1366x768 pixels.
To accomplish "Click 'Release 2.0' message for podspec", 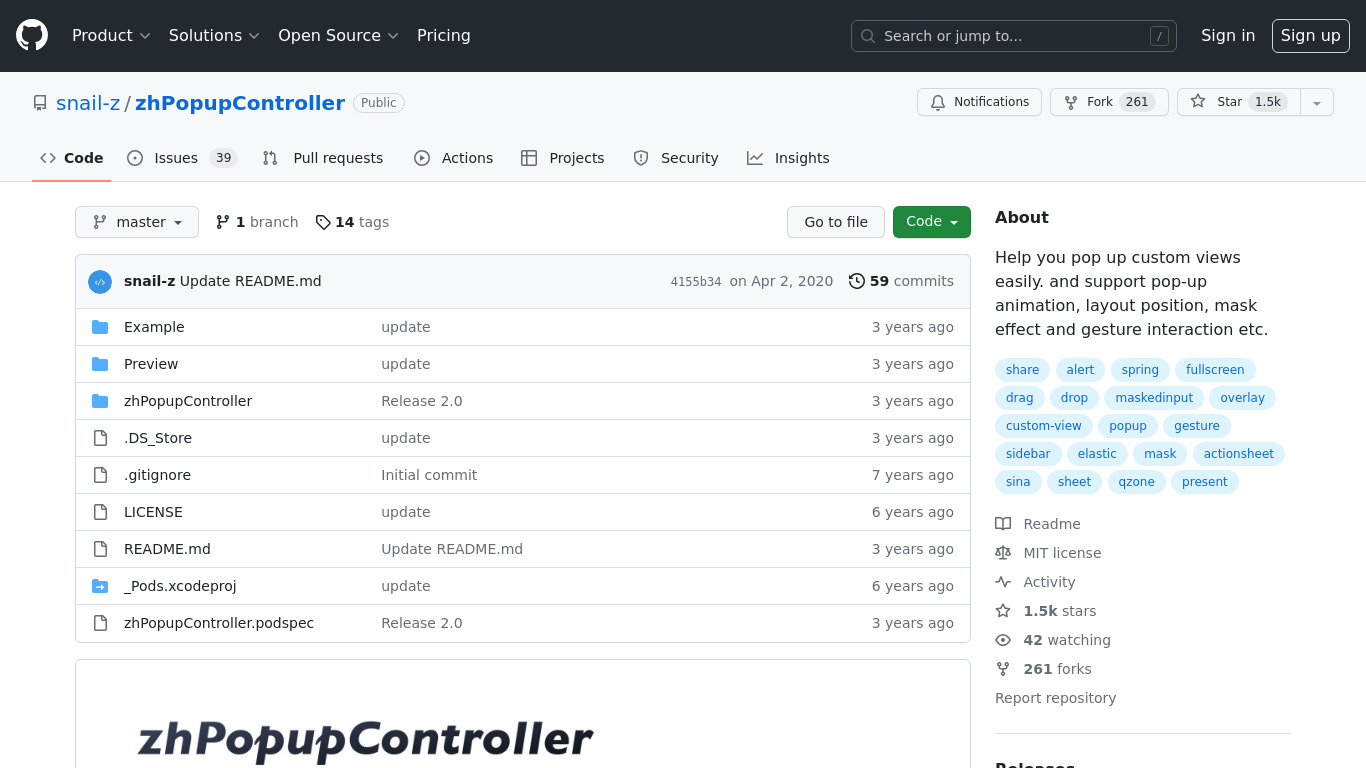I will point(422,623).
